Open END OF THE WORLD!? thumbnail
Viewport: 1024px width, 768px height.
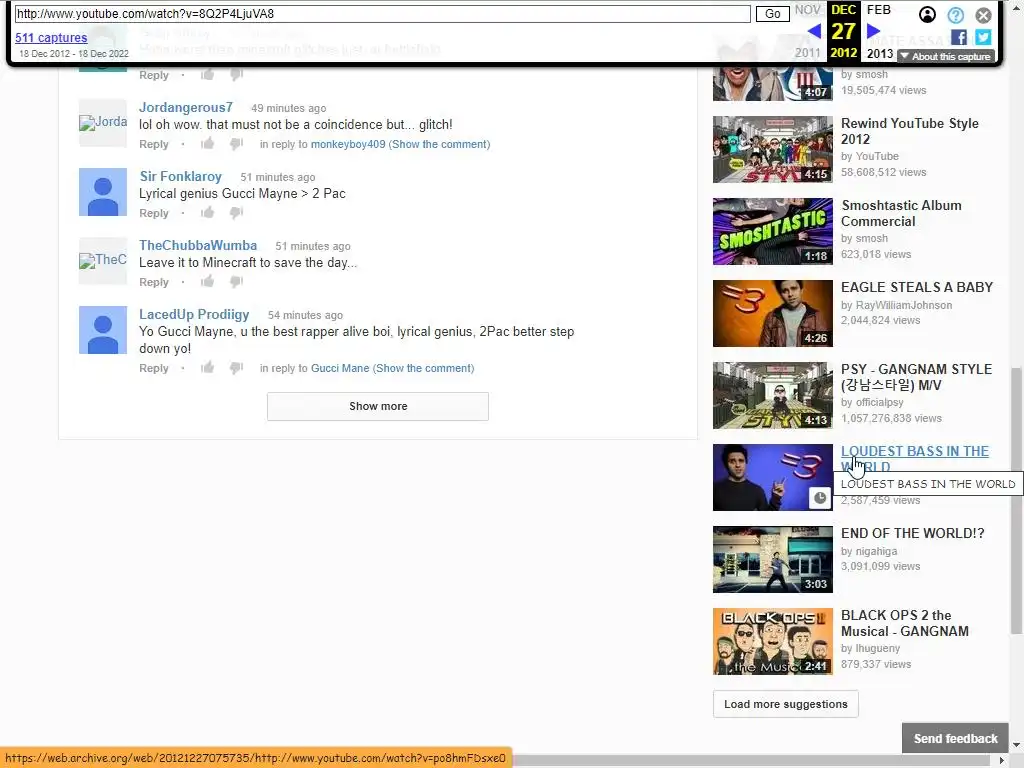click(773, 560)
